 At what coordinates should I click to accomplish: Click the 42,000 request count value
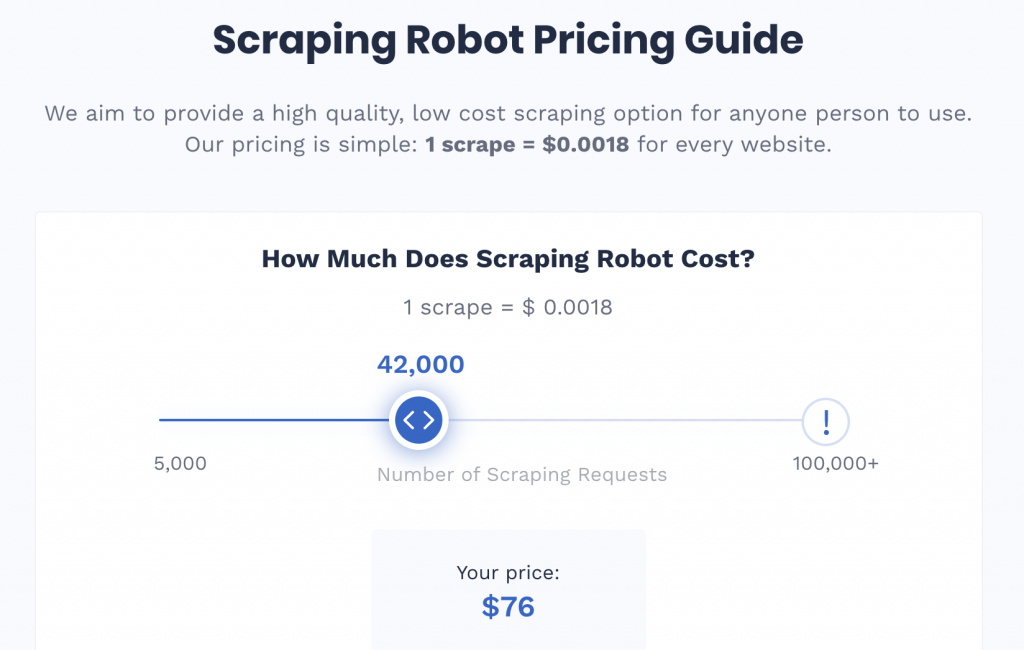click(421, 364)
